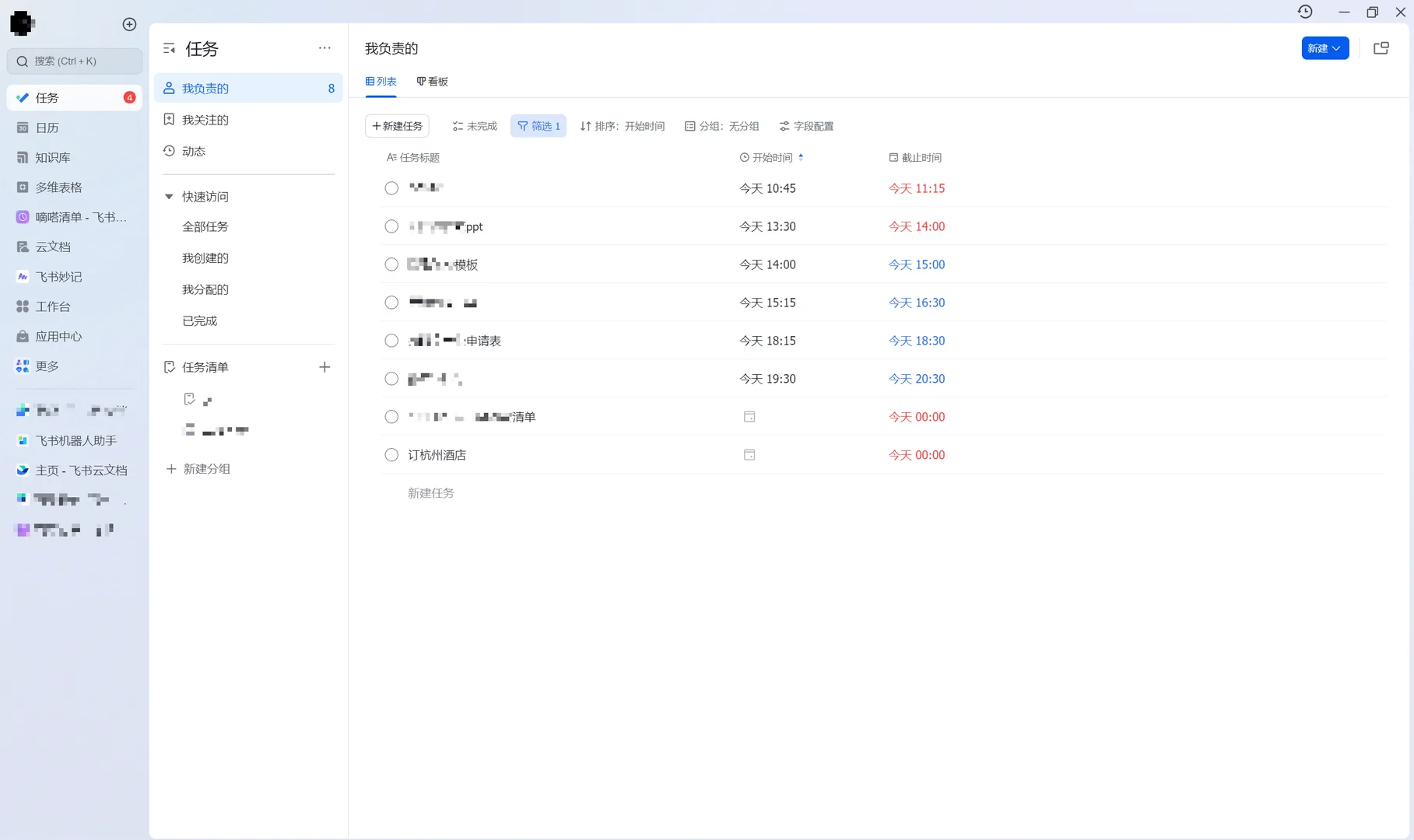
Task: Switch to the 列表 view tab
Action: 381,82
